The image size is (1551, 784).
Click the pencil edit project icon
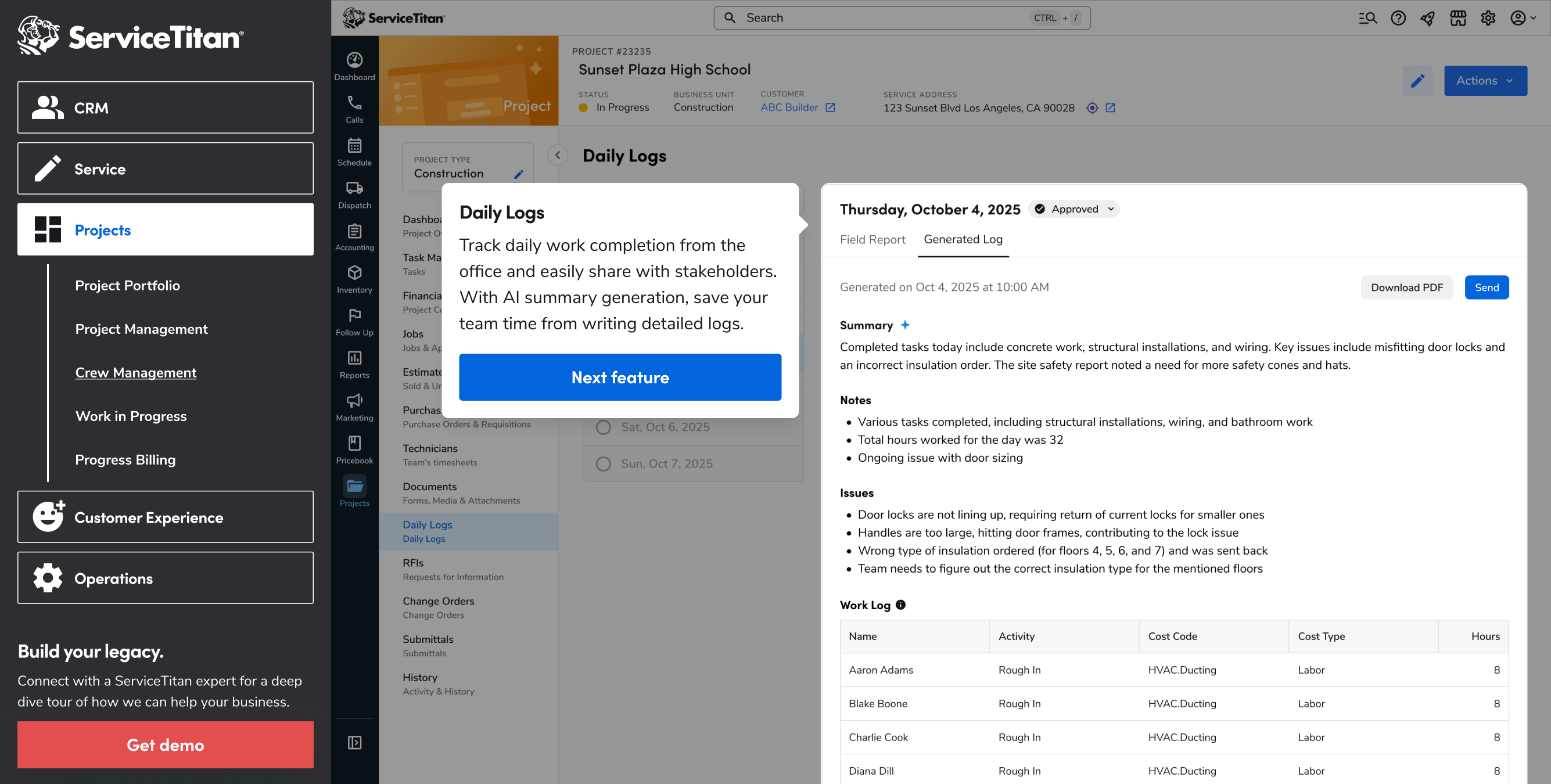pos(1417,81)
